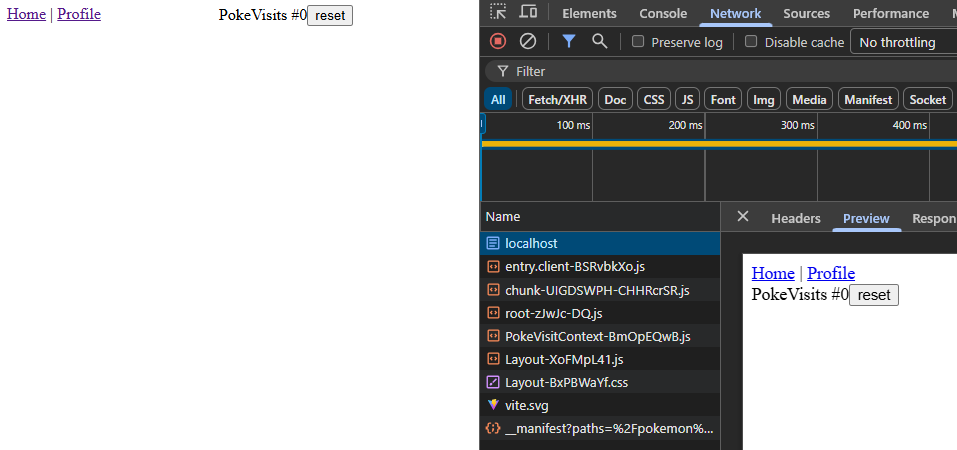This screenshot has width=957, height=450.
Task: Select the JS request type filter
Action: pyautogui.click(x=686, y=99)
